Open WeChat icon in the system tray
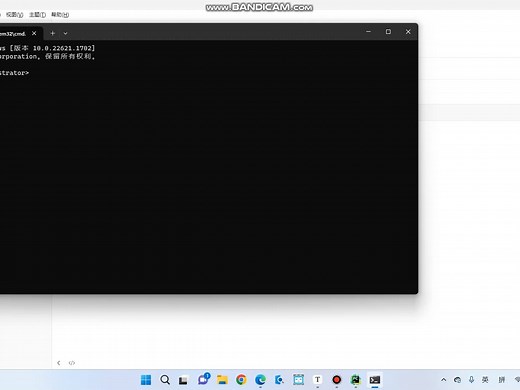 (457, 380)
